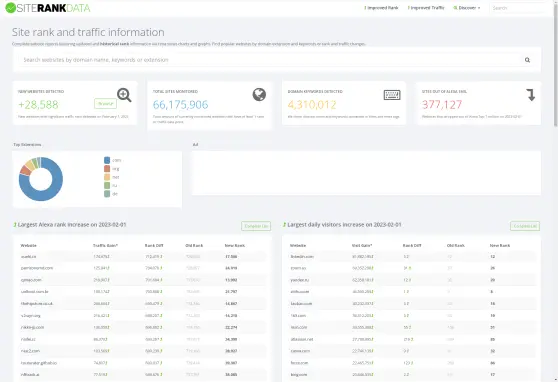The height and width of the screenshot is (382, 558).
Task: Open the 163.com link
Action: (298, 315)
